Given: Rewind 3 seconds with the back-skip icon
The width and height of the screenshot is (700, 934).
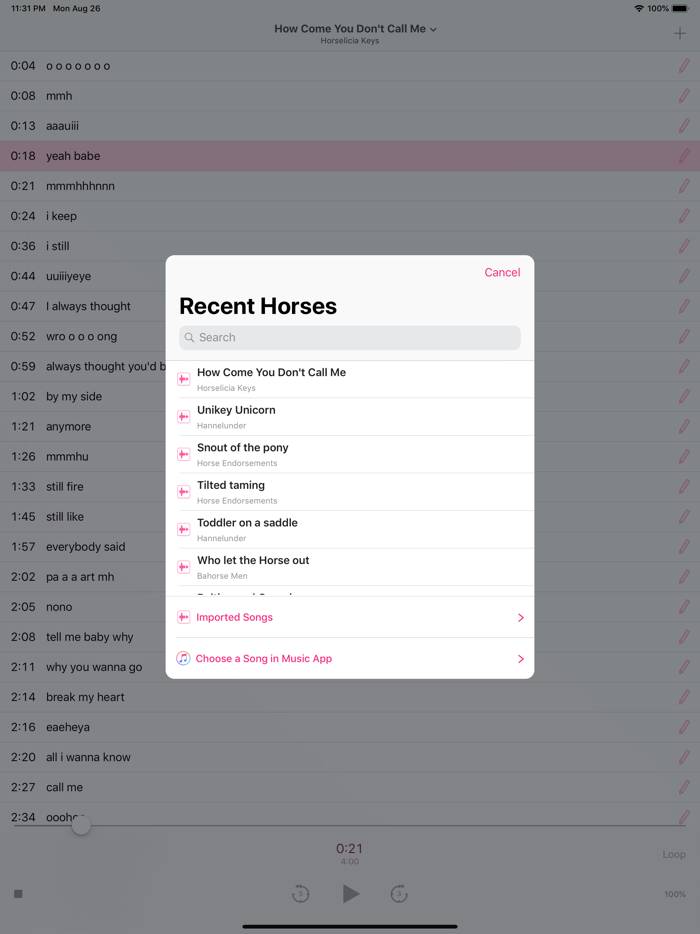Looking at the screenshot, I should click(300, 893).
